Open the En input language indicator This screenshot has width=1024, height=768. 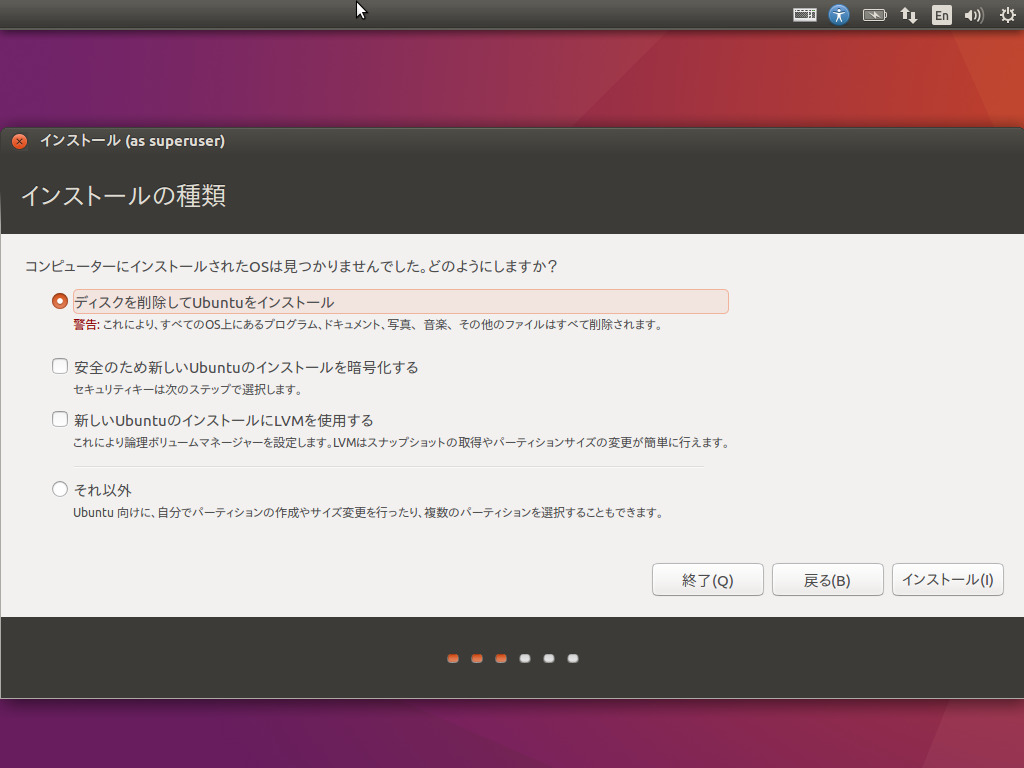pos(942,14)
